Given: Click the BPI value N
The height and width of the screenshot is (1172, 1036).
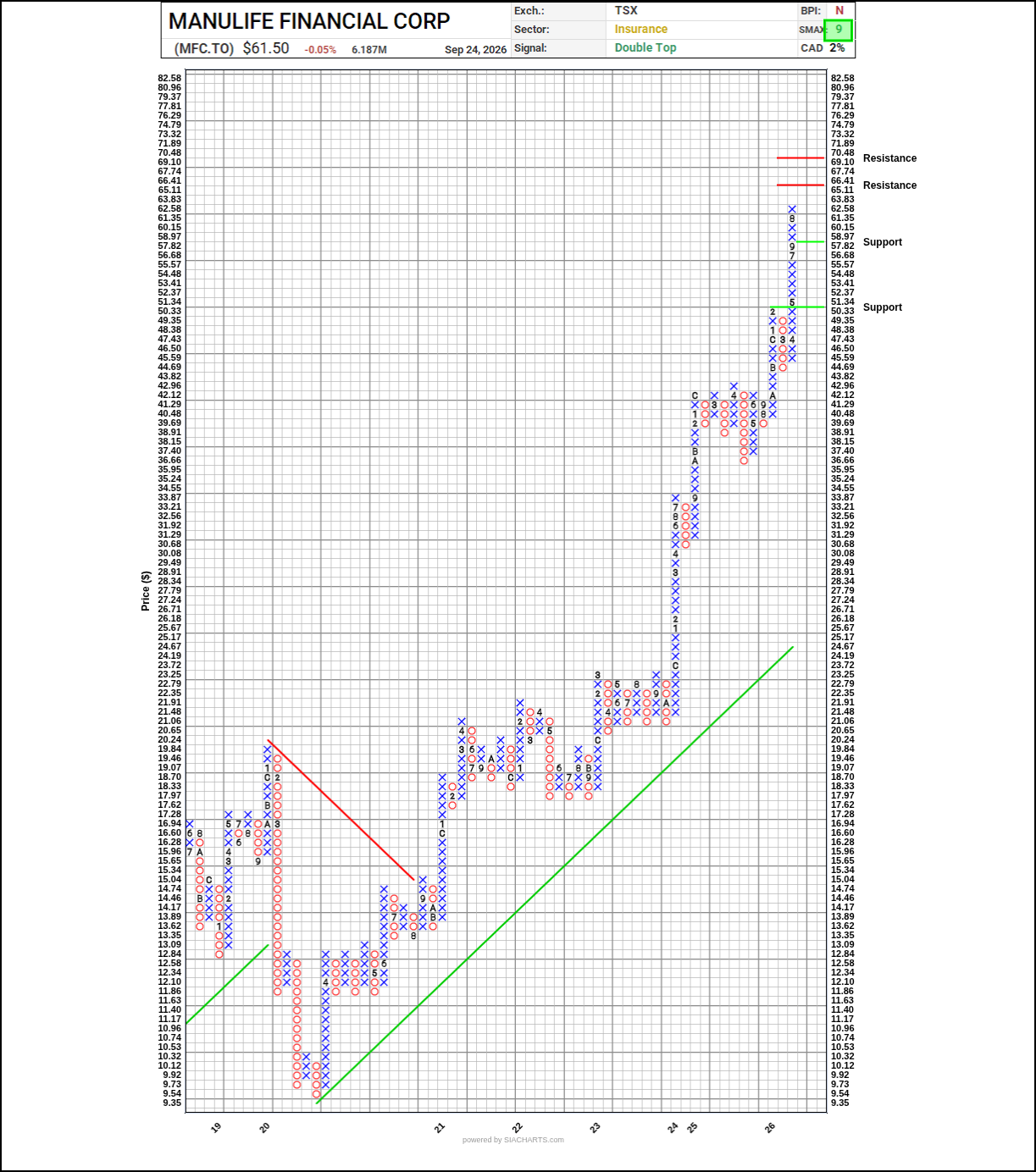Looking at the screenshot, I should (x=839, y=10).
